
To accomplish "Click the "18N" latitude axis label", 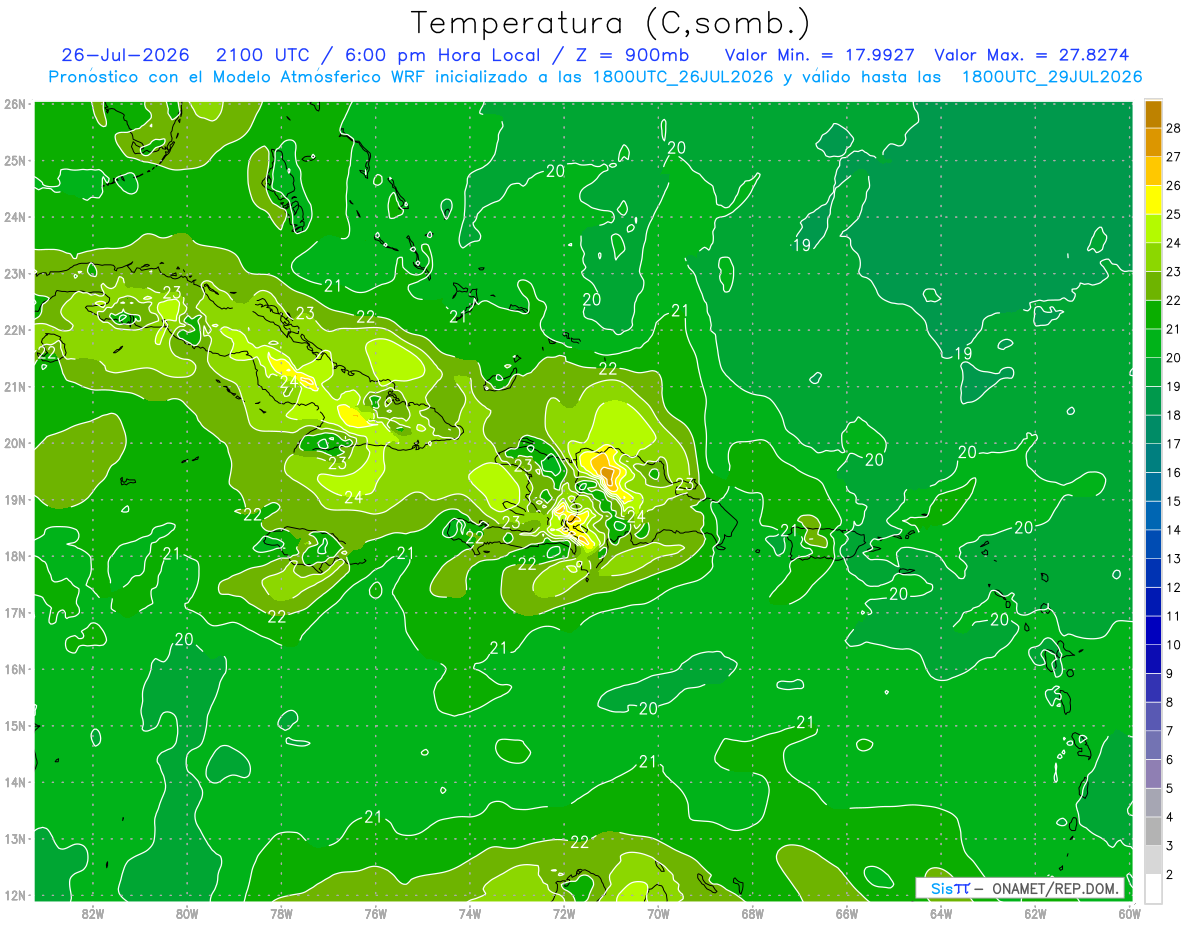I will click(x=15, y=556).
